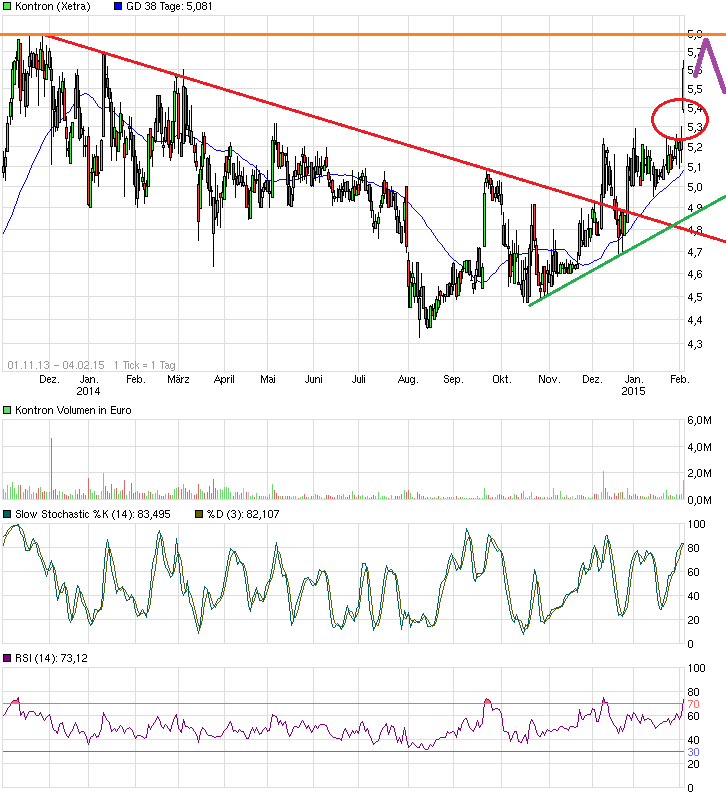
Task: Click the green Kontron (Xetra) legend swatch
Action: point(7,7)
